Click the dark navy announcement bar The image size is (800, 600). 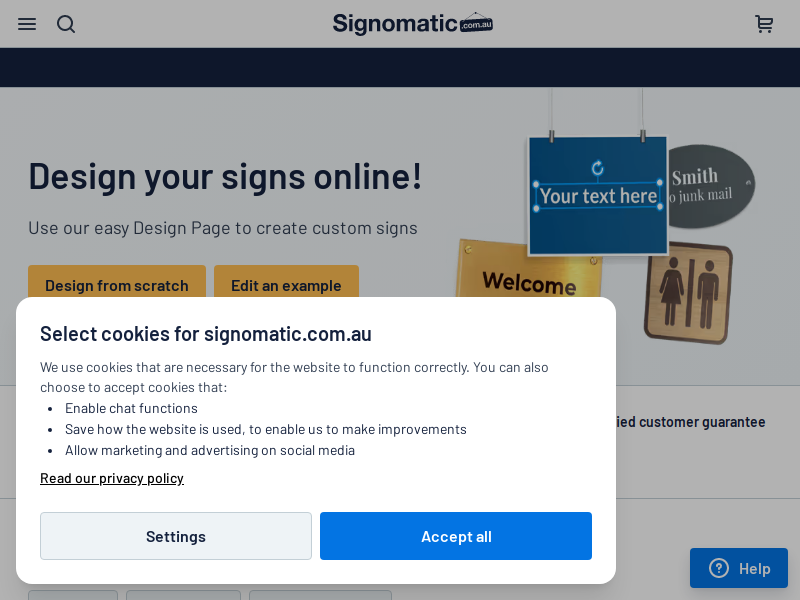pyautogui.click(x=400, y=67)
